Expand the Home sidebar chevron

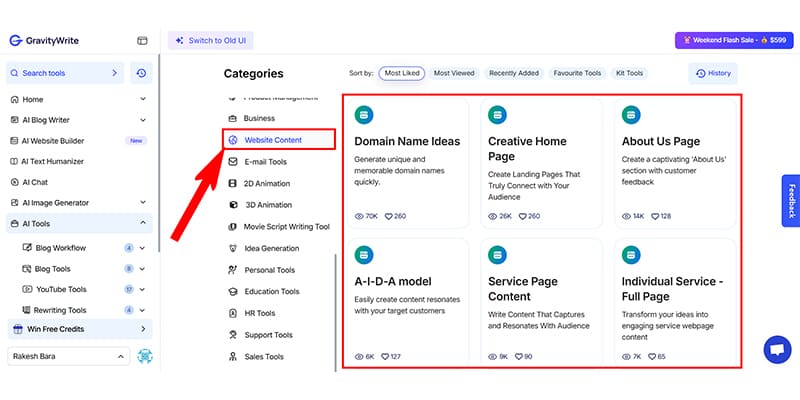[143, 99]
